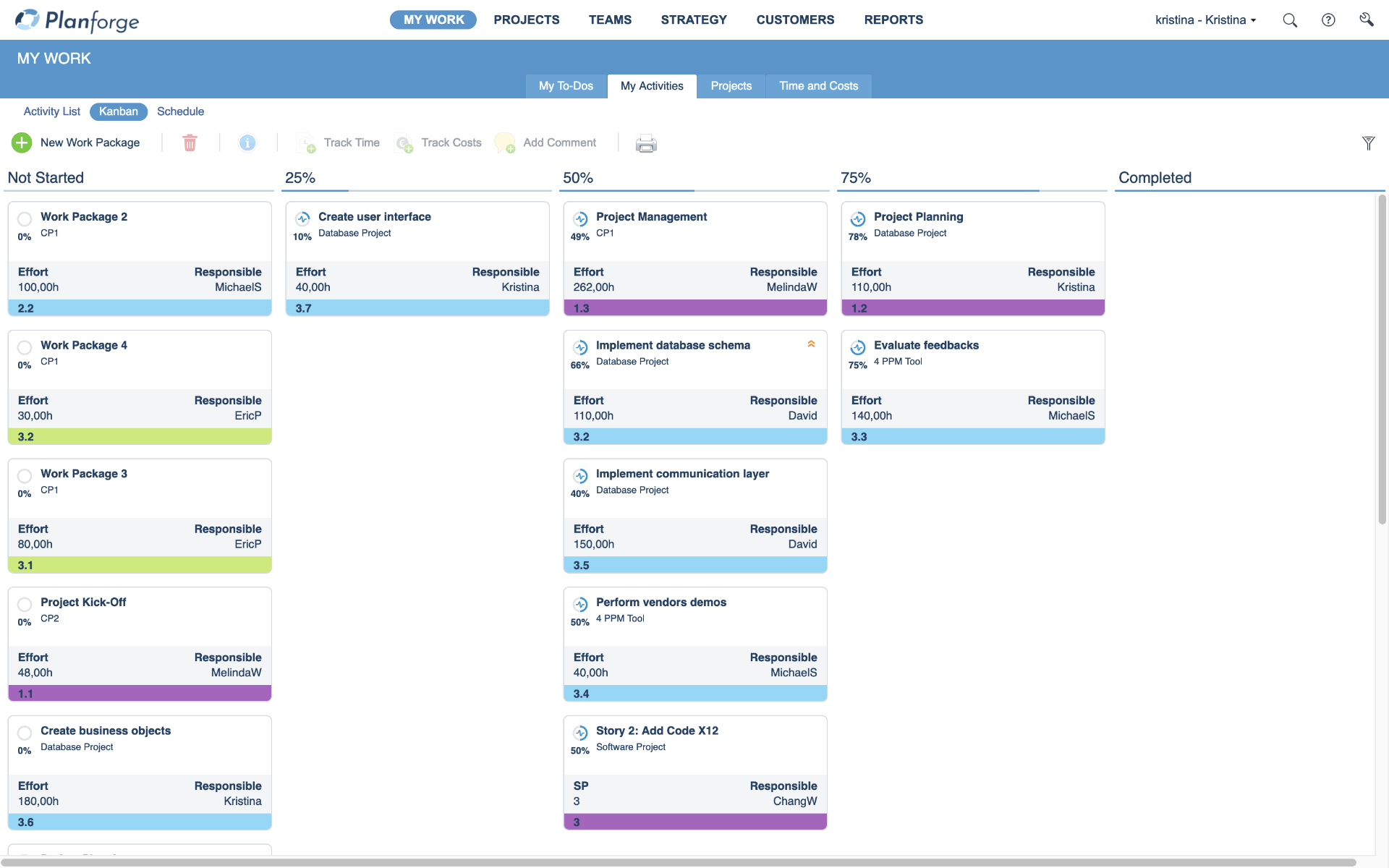The height and width of the screenshot is (868, 1389).
Task: Open the blue info icon in toolbar
Action: tap(247, 142)
